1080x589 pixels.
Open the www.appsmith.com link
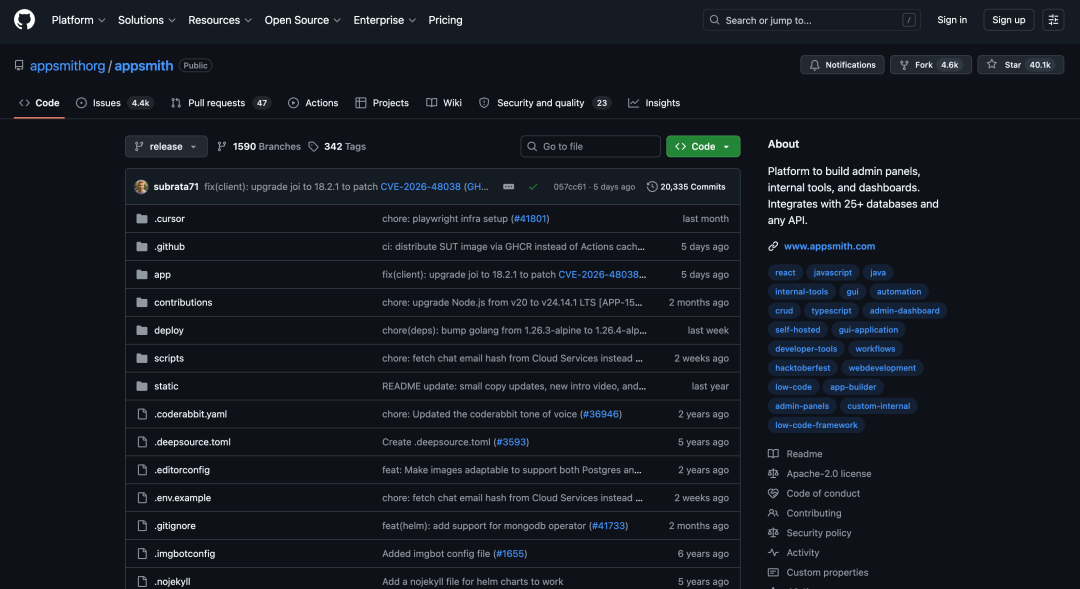tap(829, 246)
